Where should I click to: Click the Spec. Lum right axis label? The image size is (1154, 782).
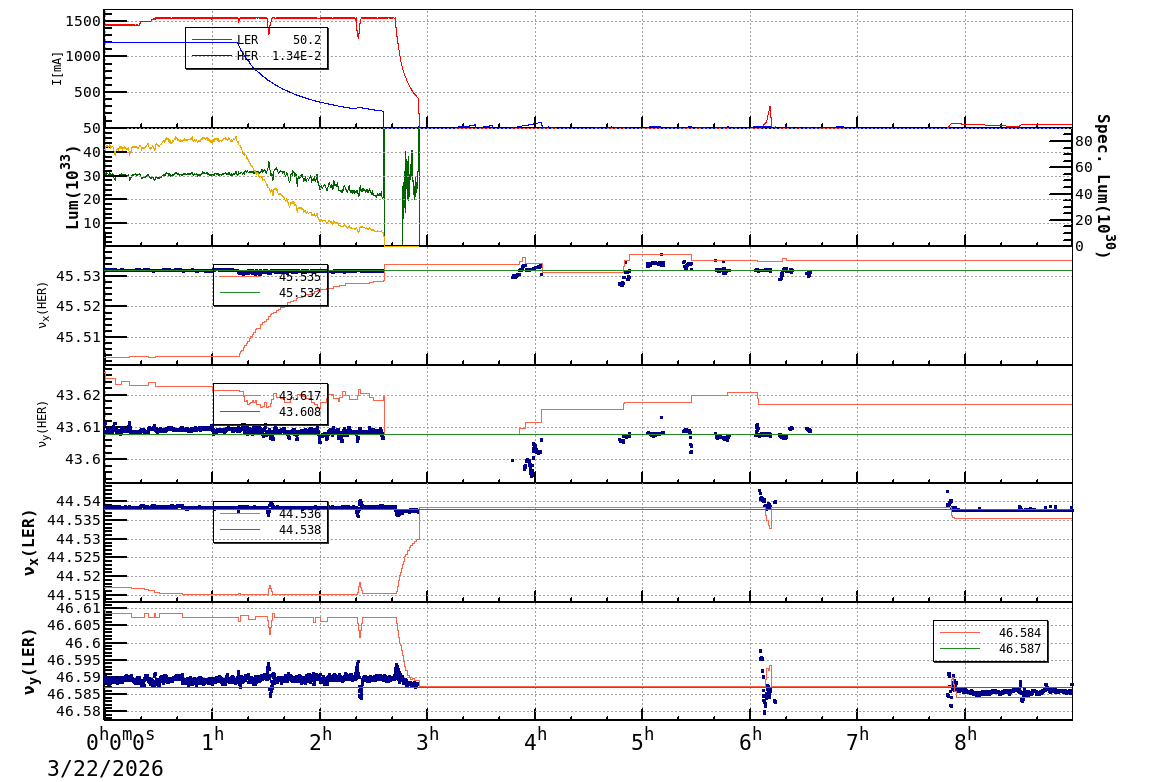point(1102,186)
